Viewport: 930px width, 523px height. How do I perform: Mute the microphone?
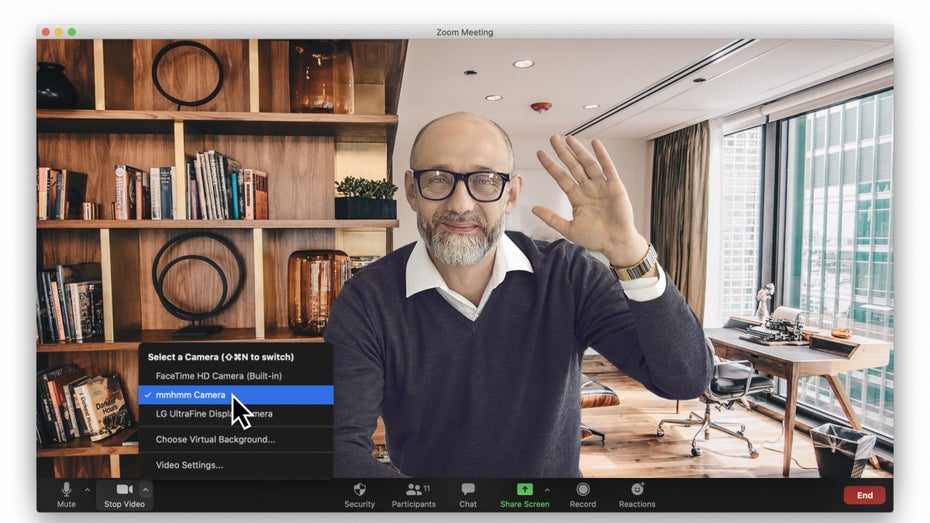[66, 490]
